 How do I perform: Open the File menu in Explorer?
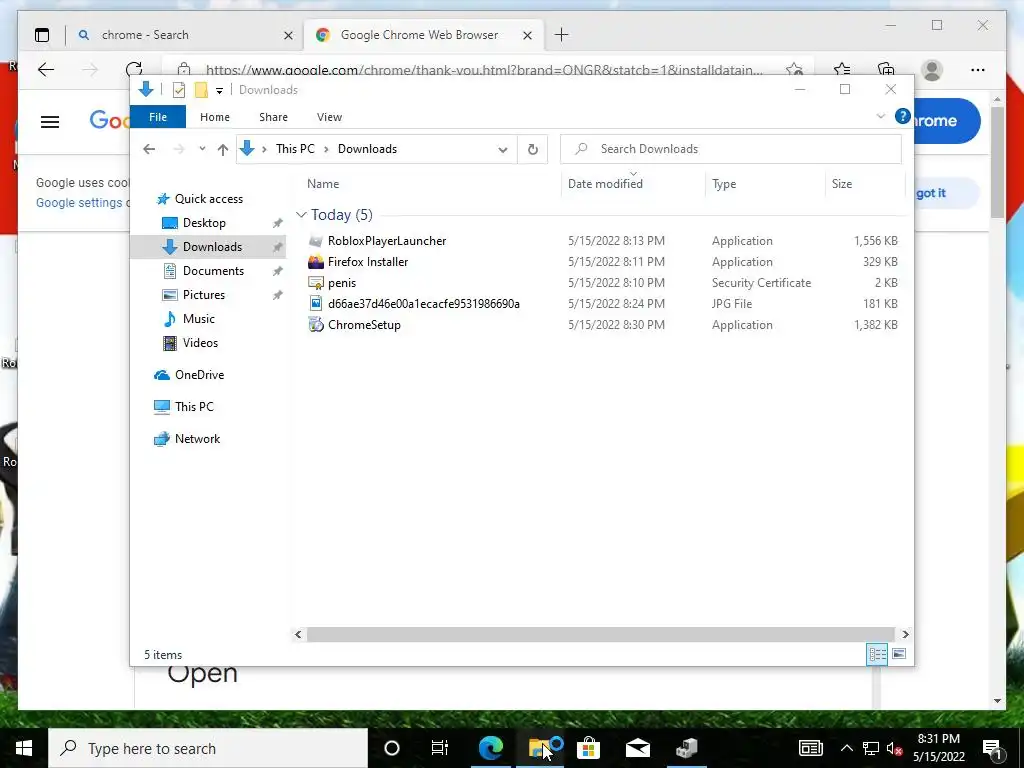point(158,117)
